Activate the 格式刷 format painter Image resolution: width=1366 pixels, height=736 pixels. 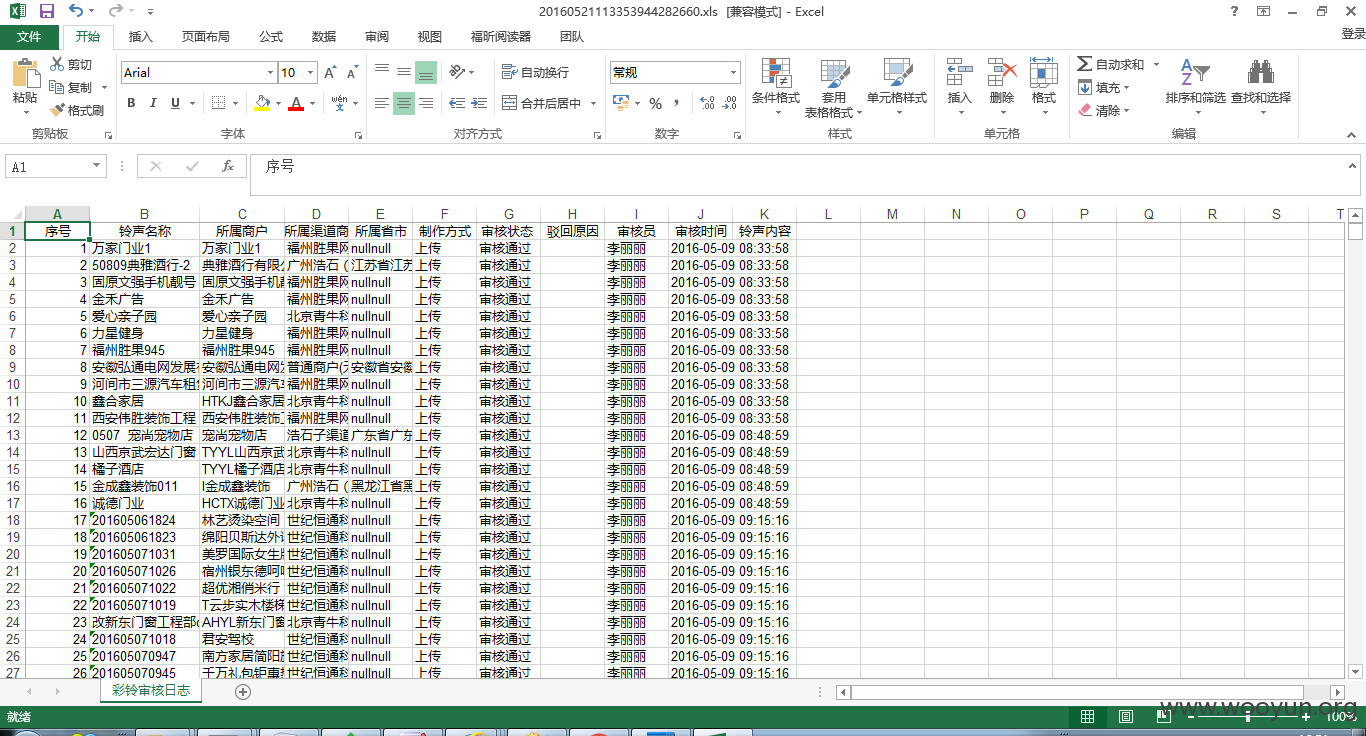76,110
